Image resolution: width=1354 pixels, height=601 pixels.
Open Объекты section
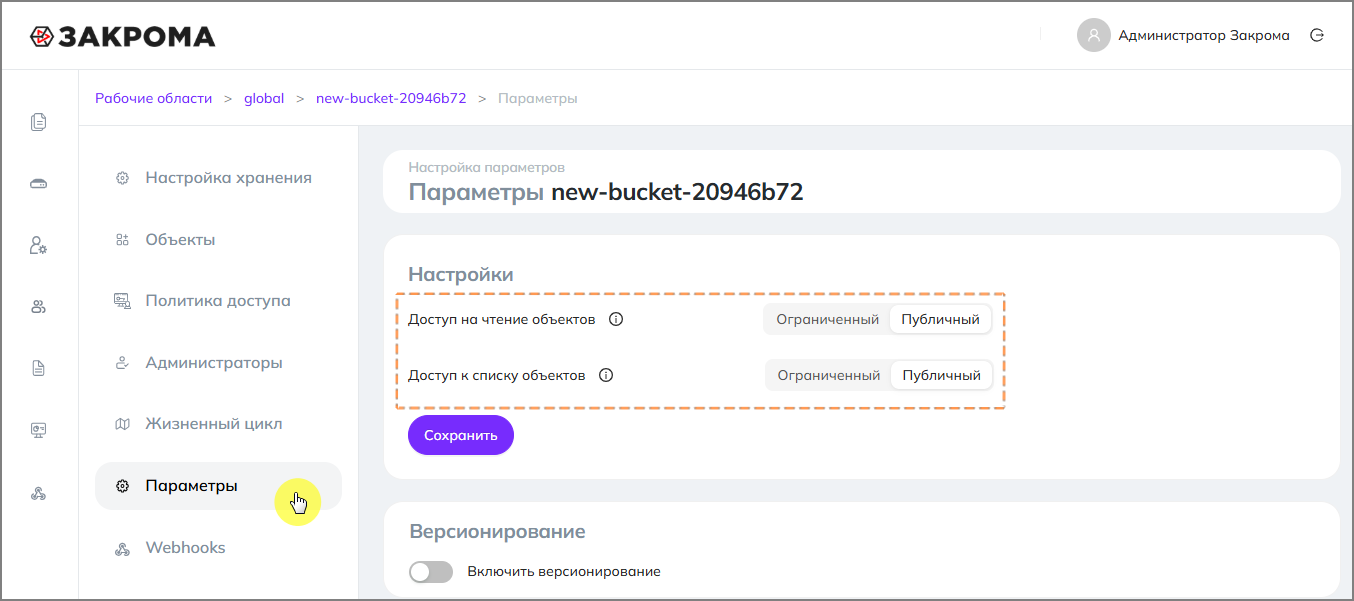tap(218, 240)
